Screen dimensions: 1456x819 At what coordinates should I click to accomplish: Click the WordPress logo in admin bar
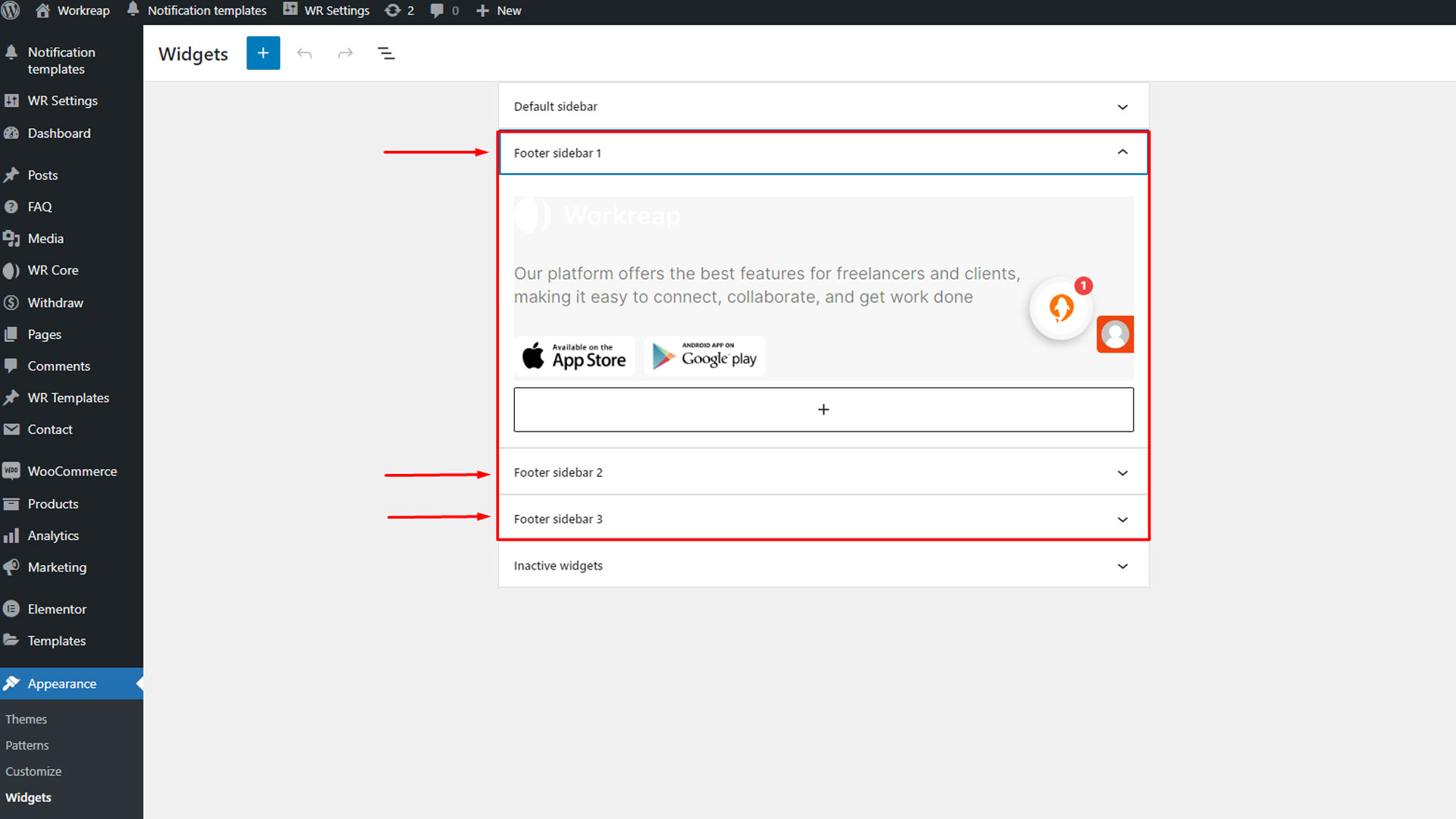pyautogui.click(x=11, y=11)
